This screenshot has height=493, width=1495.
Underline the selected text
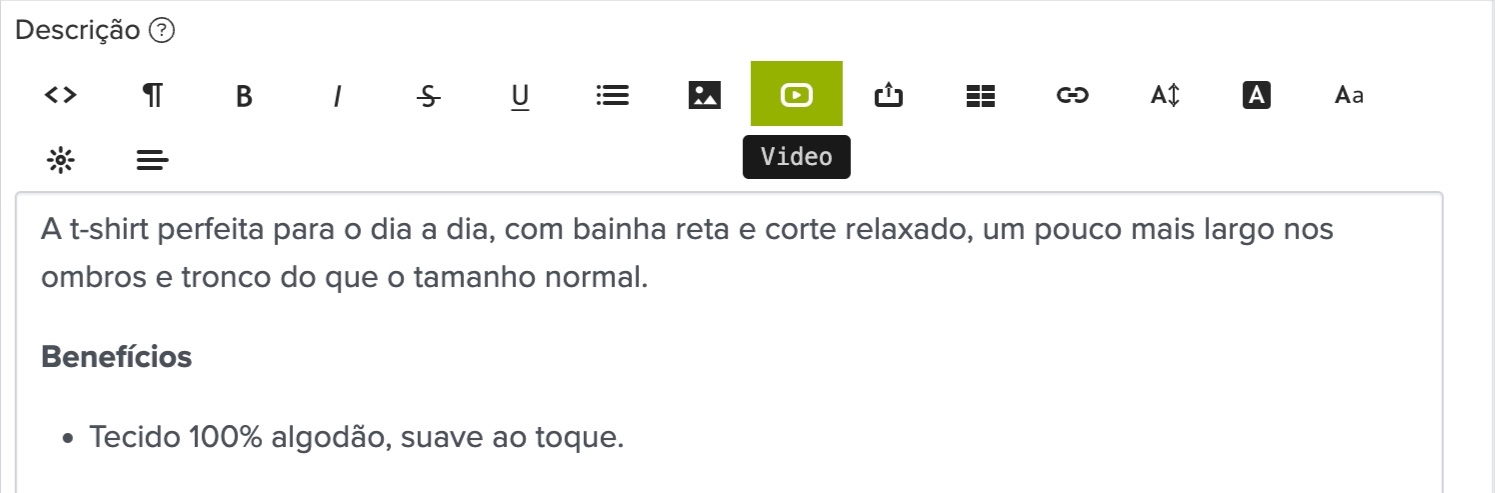point(520,96)
